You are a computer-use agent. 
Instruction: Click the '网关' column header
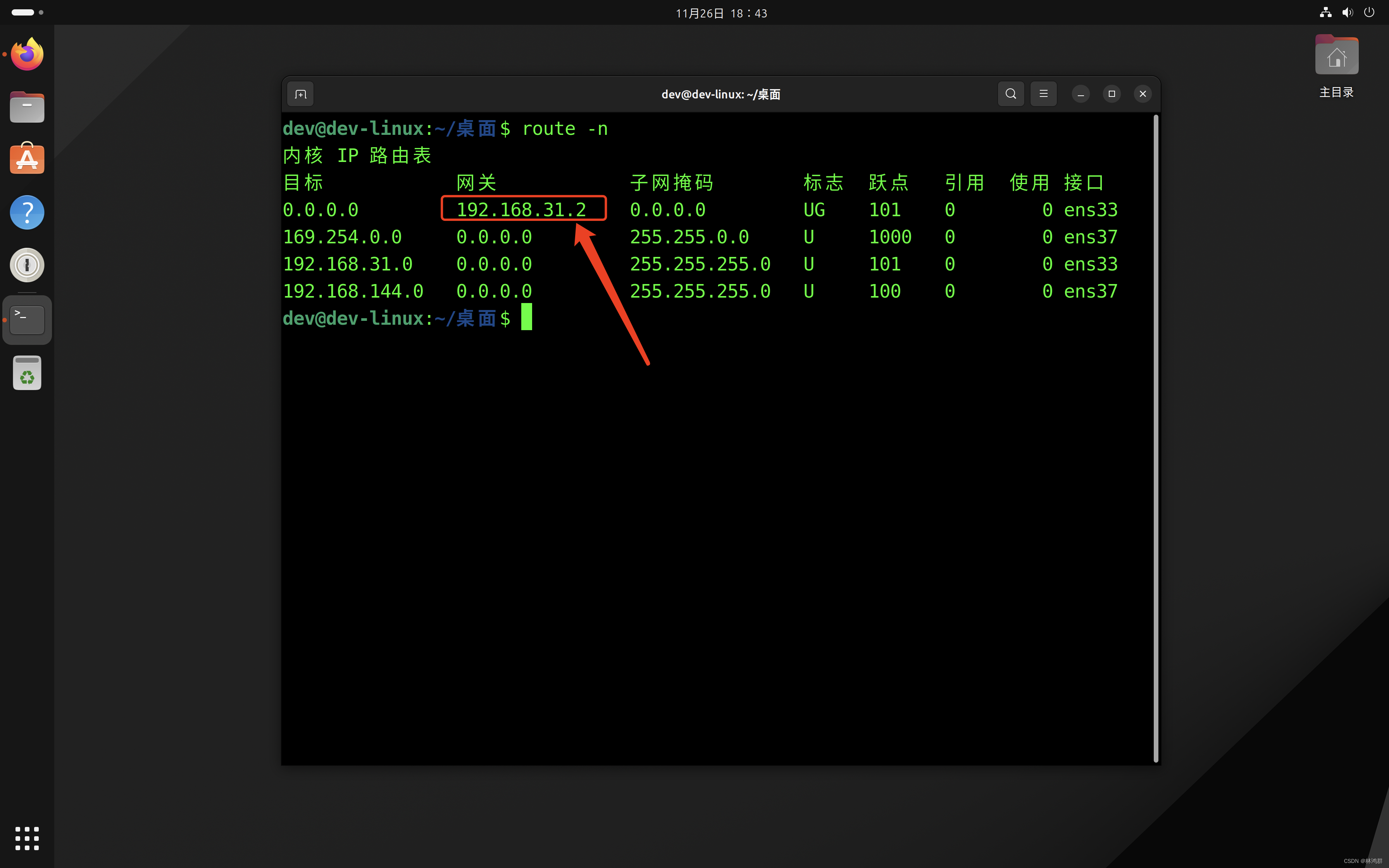[476, 183]
